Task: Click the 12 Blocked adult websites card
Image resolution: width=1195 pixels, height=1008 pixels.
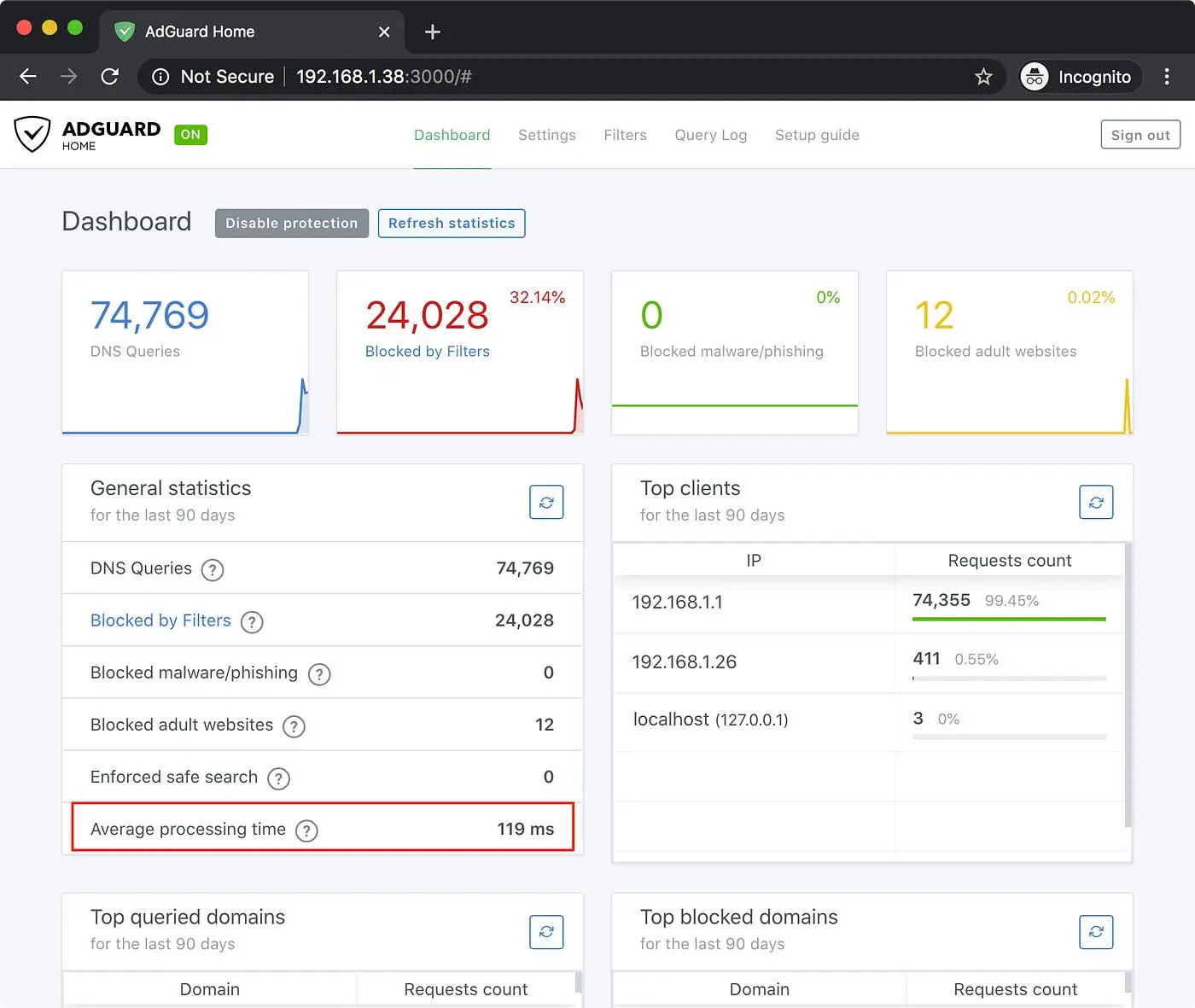Action: coord(1010,353)
